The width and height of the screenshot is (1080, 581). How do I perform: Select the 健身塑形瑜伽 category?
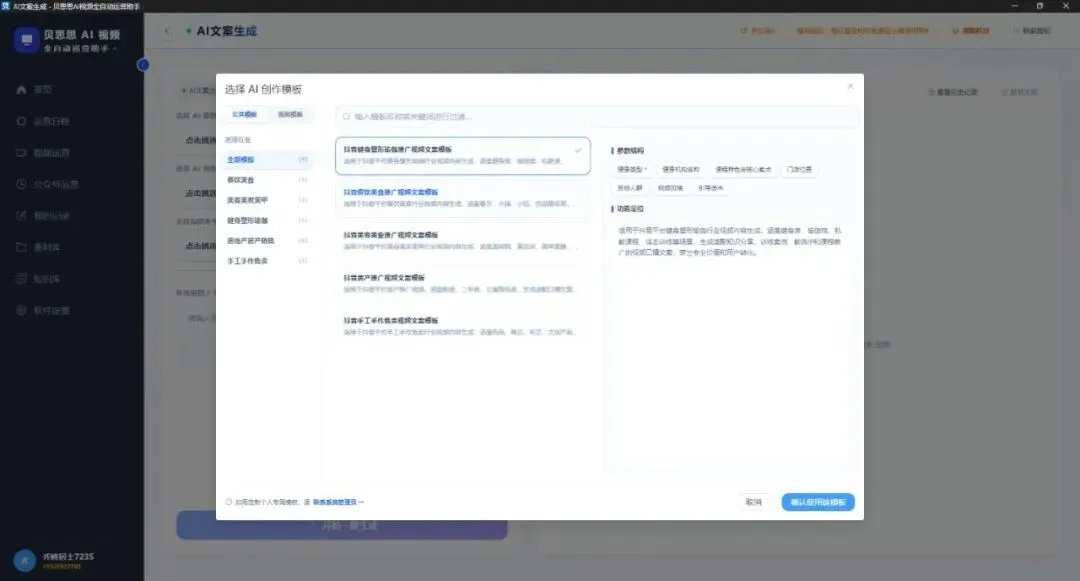click(267, 220)
